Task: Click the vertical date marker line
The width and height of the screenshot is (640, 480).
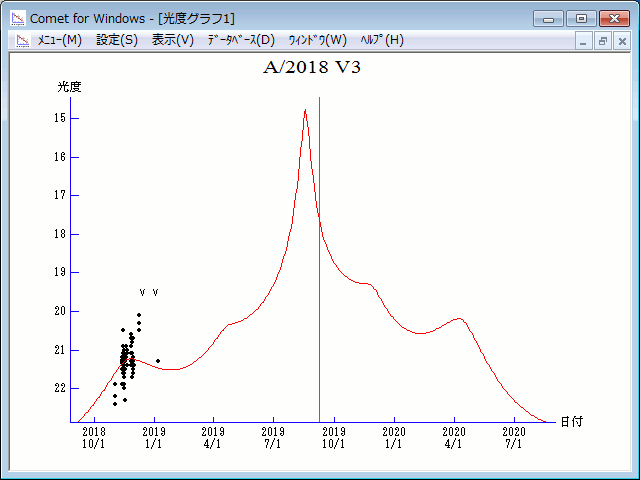Action: click(x=319, y=250)
